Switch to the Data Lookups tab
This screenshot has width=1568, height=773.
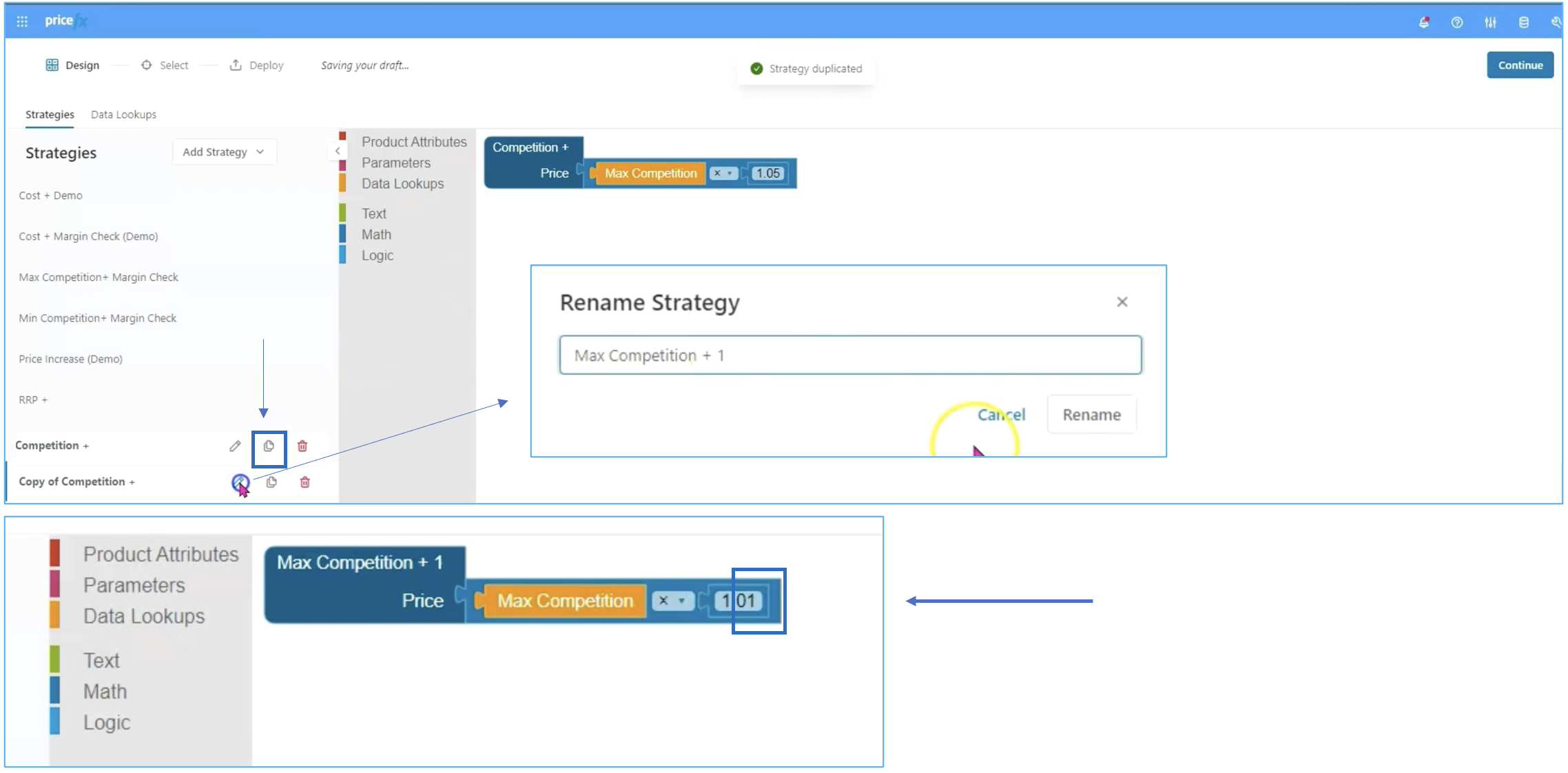[x=123, y=114]
